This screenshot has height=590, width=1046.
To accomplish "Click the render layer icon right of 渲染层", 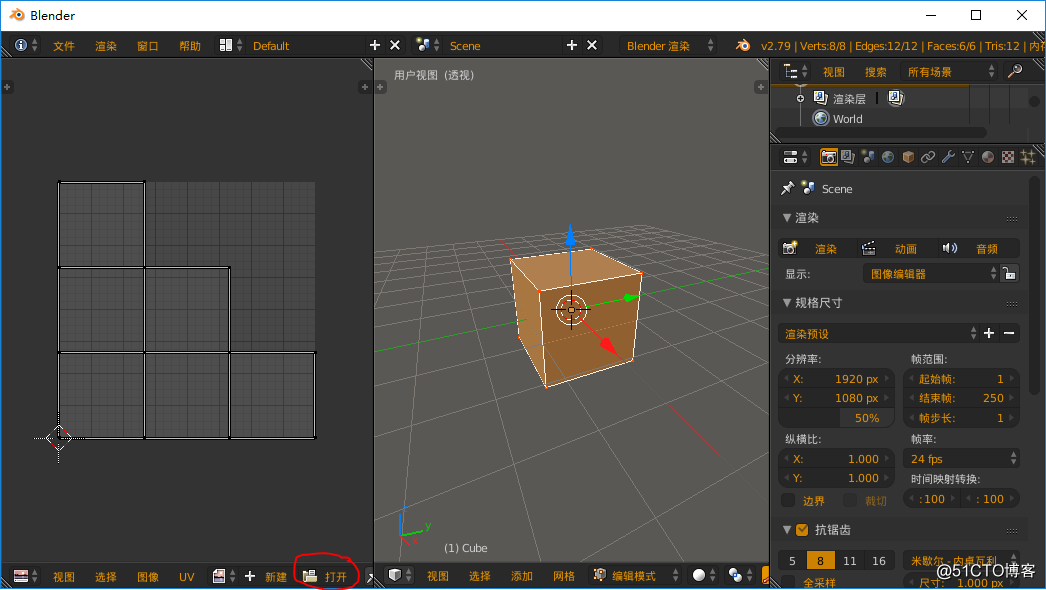I will [895, 98].
